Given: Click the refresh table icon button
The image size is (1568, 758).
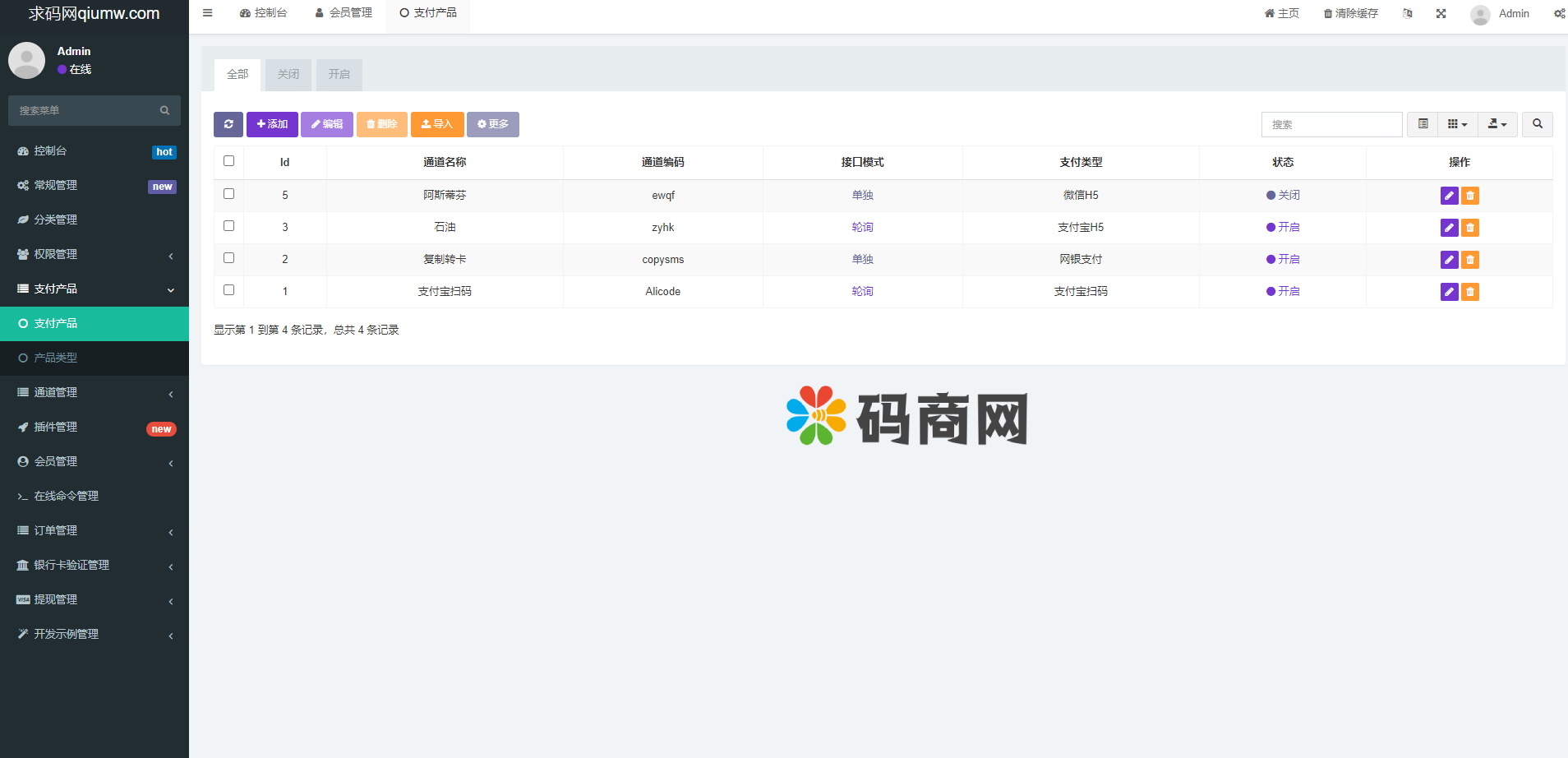Looking at the screenshot, I should click(228, 124).
